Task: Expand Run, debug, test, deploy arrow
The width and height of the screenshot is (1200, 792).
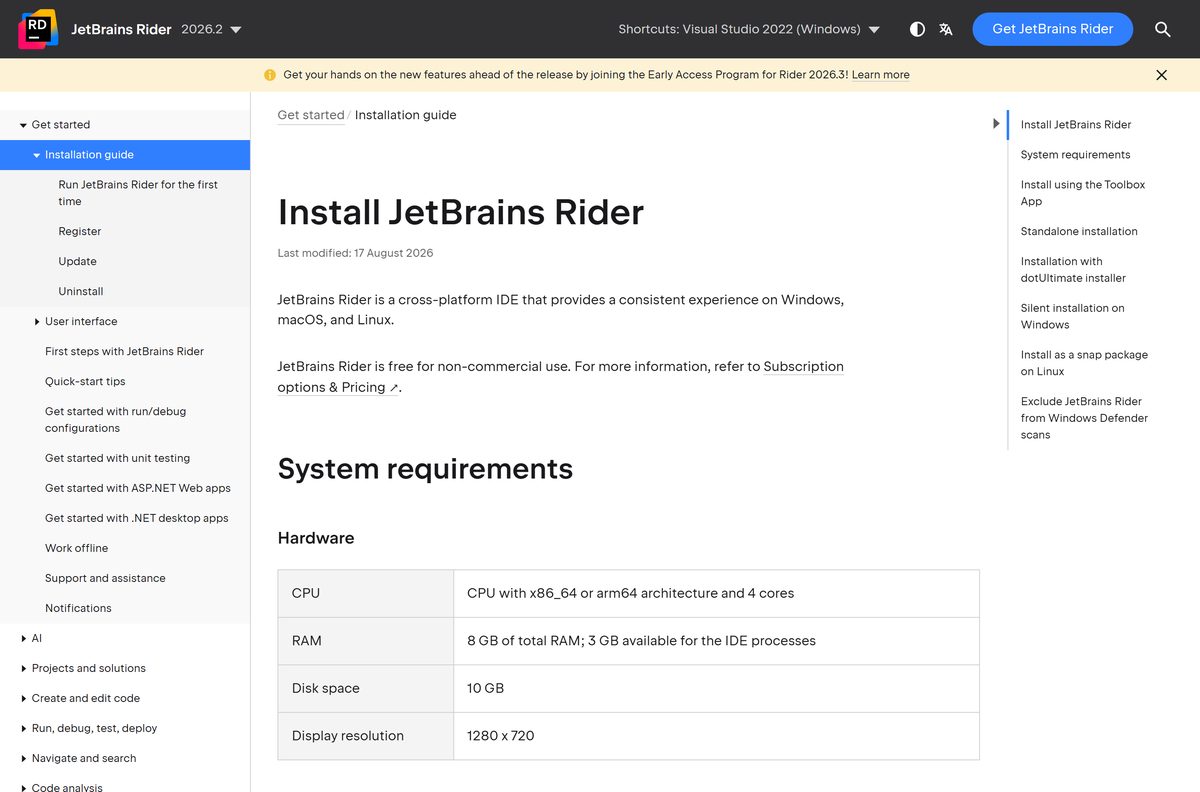Action: (x=23, y=728)
